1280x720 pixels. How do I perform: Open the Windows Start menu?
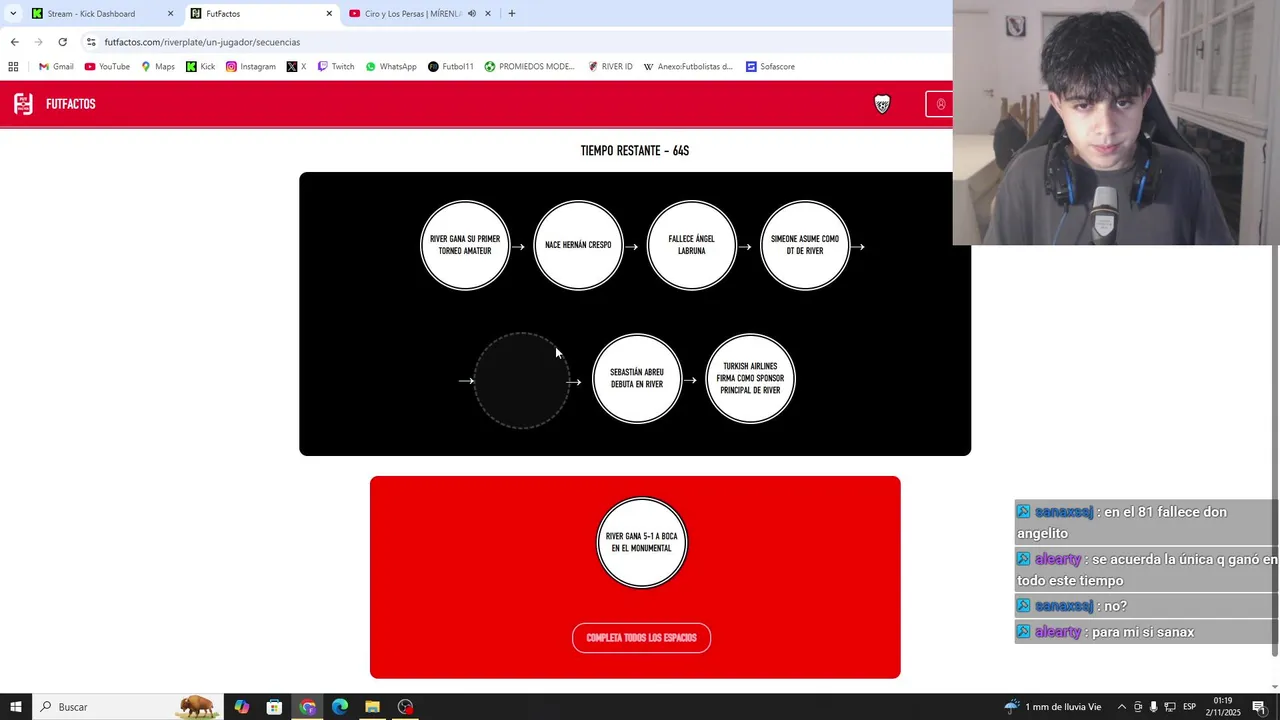pyautogui.click(x=15, y=707)
